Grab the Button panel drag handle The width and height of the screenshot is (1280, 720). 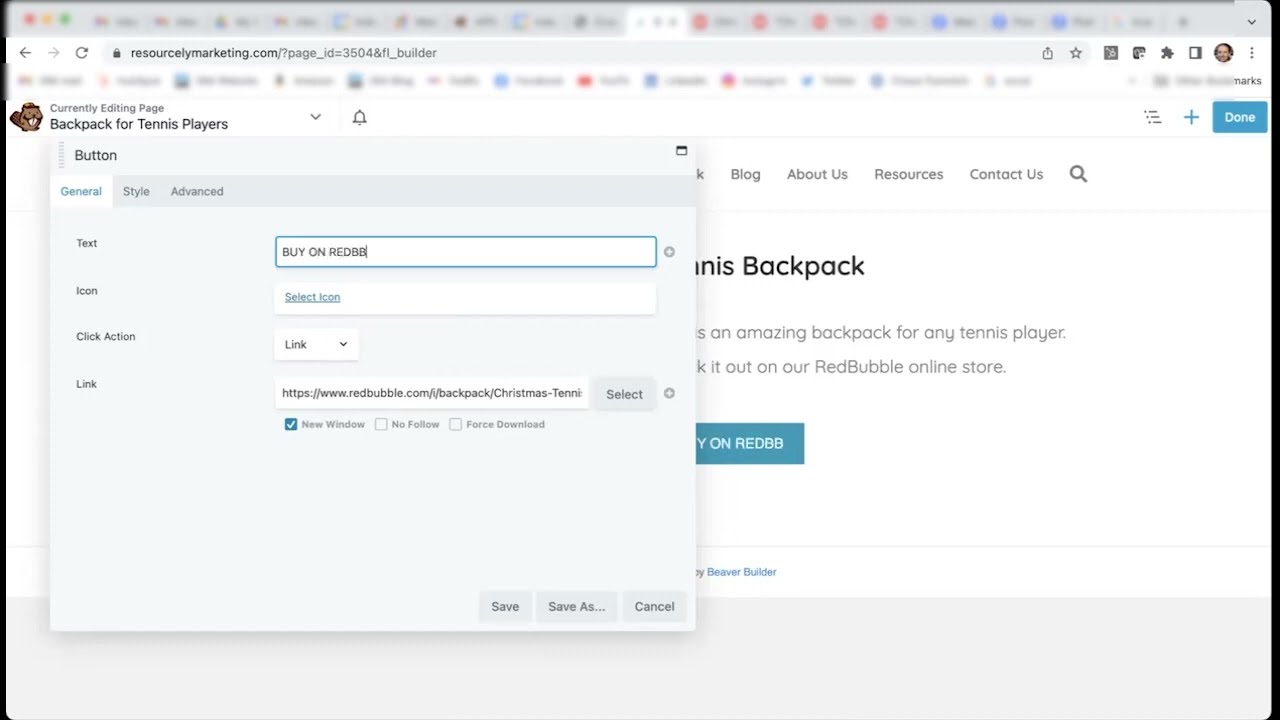click(x=62, y=155)
